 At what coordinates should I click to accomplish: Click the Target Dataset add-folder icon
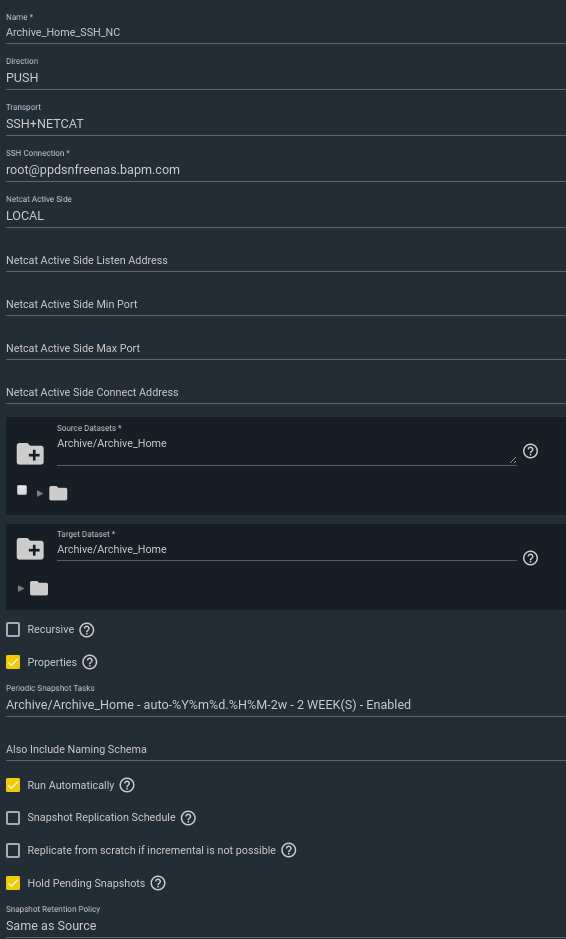tap(30, 549)
